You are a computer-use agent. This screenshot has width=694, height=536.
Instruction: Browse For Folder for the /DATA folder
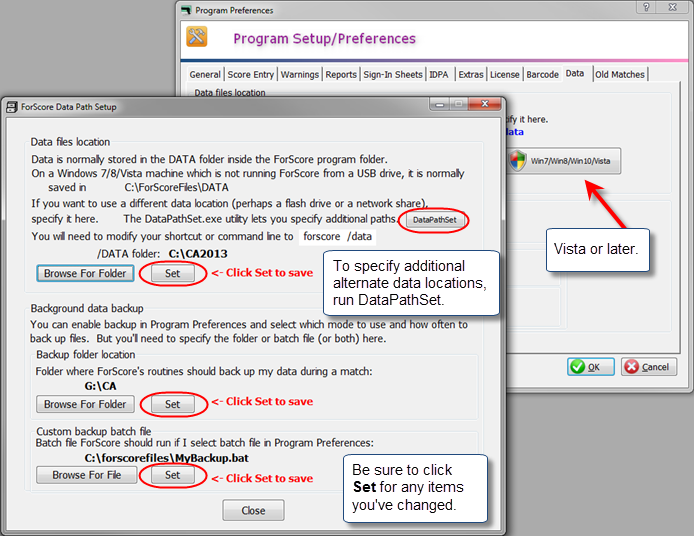coord(85,274)
